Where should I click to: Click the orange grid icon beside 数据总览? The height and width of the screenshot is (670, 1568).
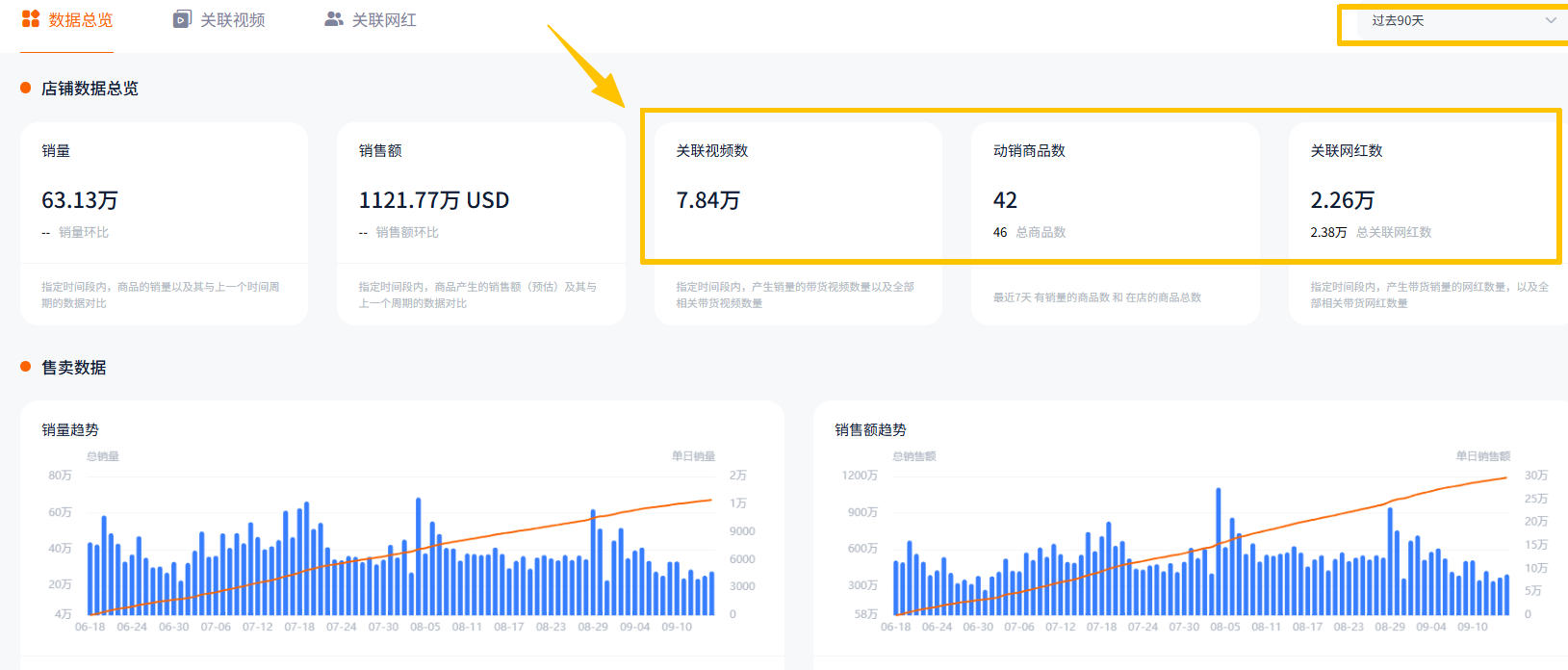pyautogui.click(x=31, y=19)
